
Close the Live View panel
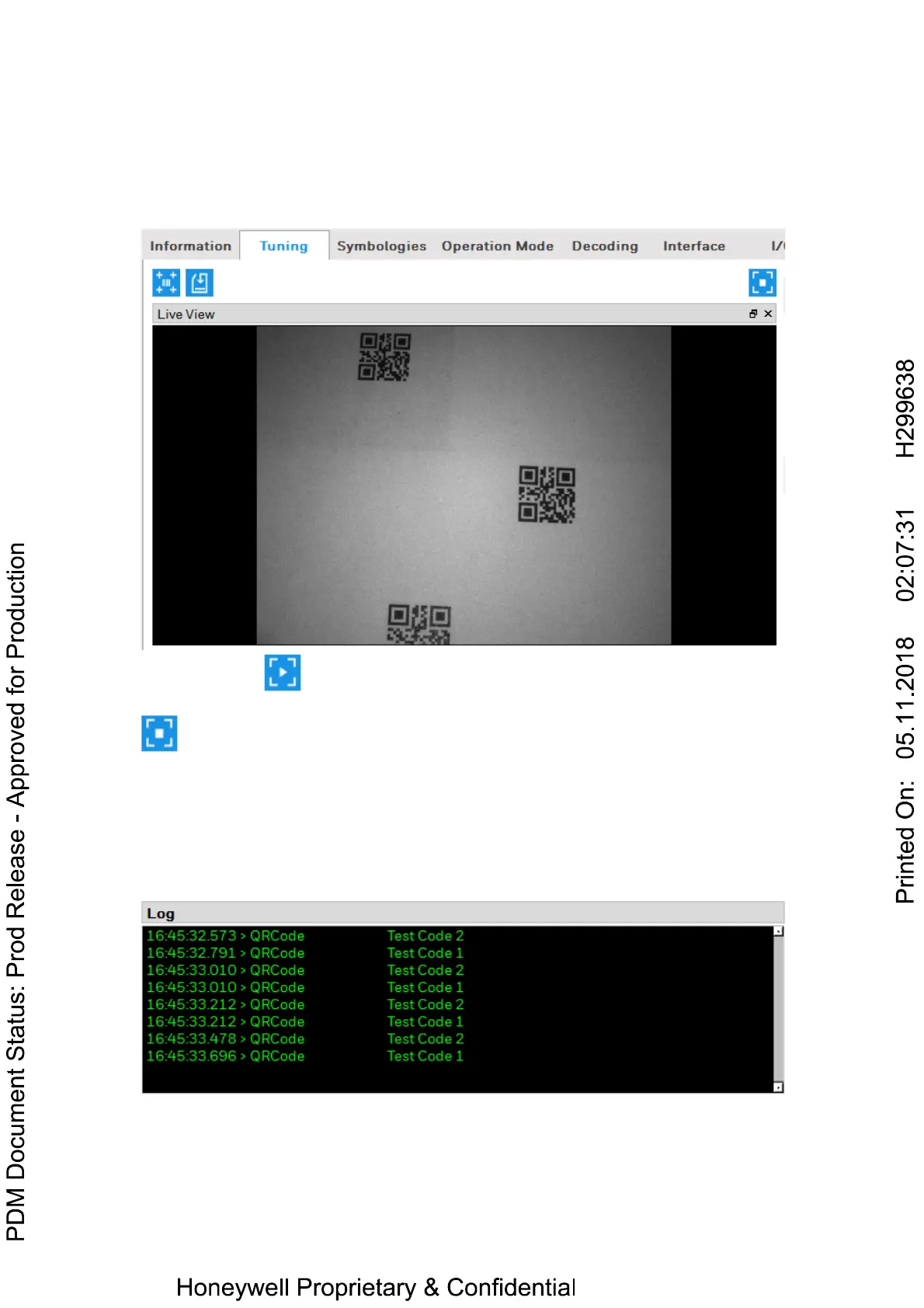tap(768, 314)
